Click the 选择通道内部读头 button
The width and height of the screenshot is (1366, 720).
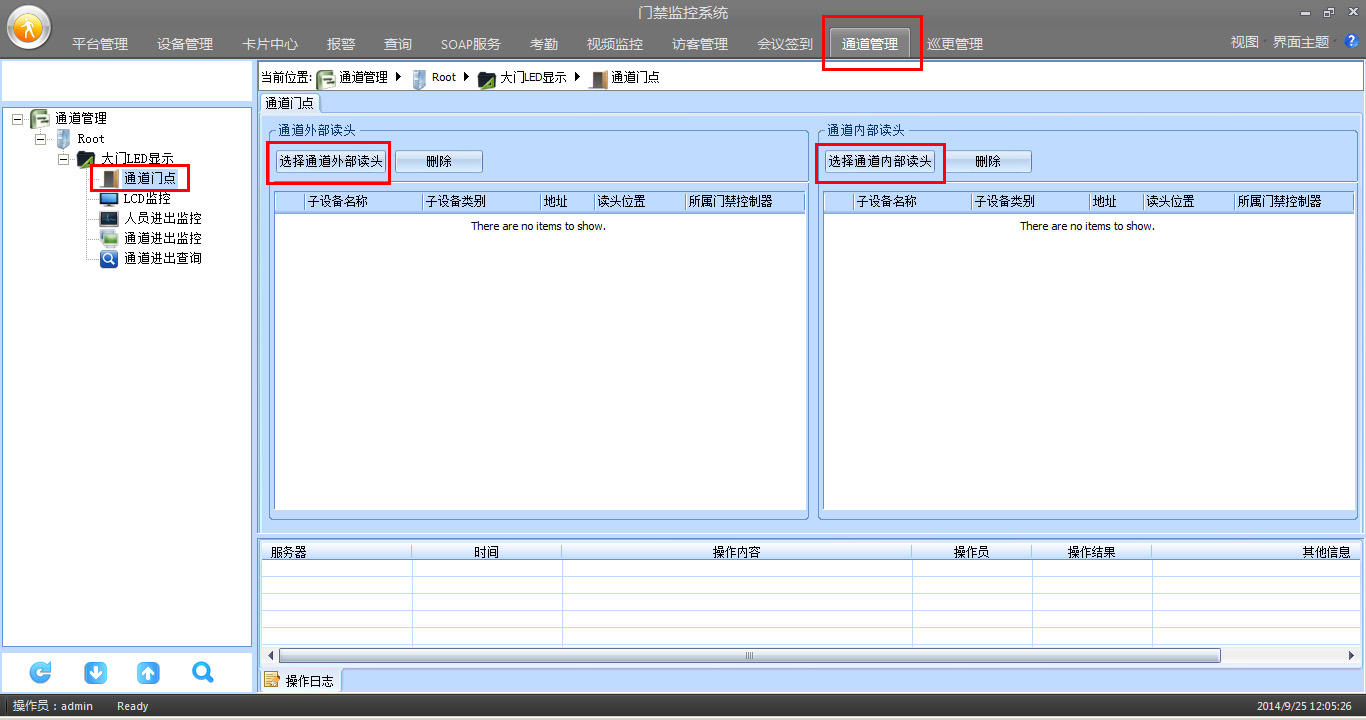pos(880,161)
